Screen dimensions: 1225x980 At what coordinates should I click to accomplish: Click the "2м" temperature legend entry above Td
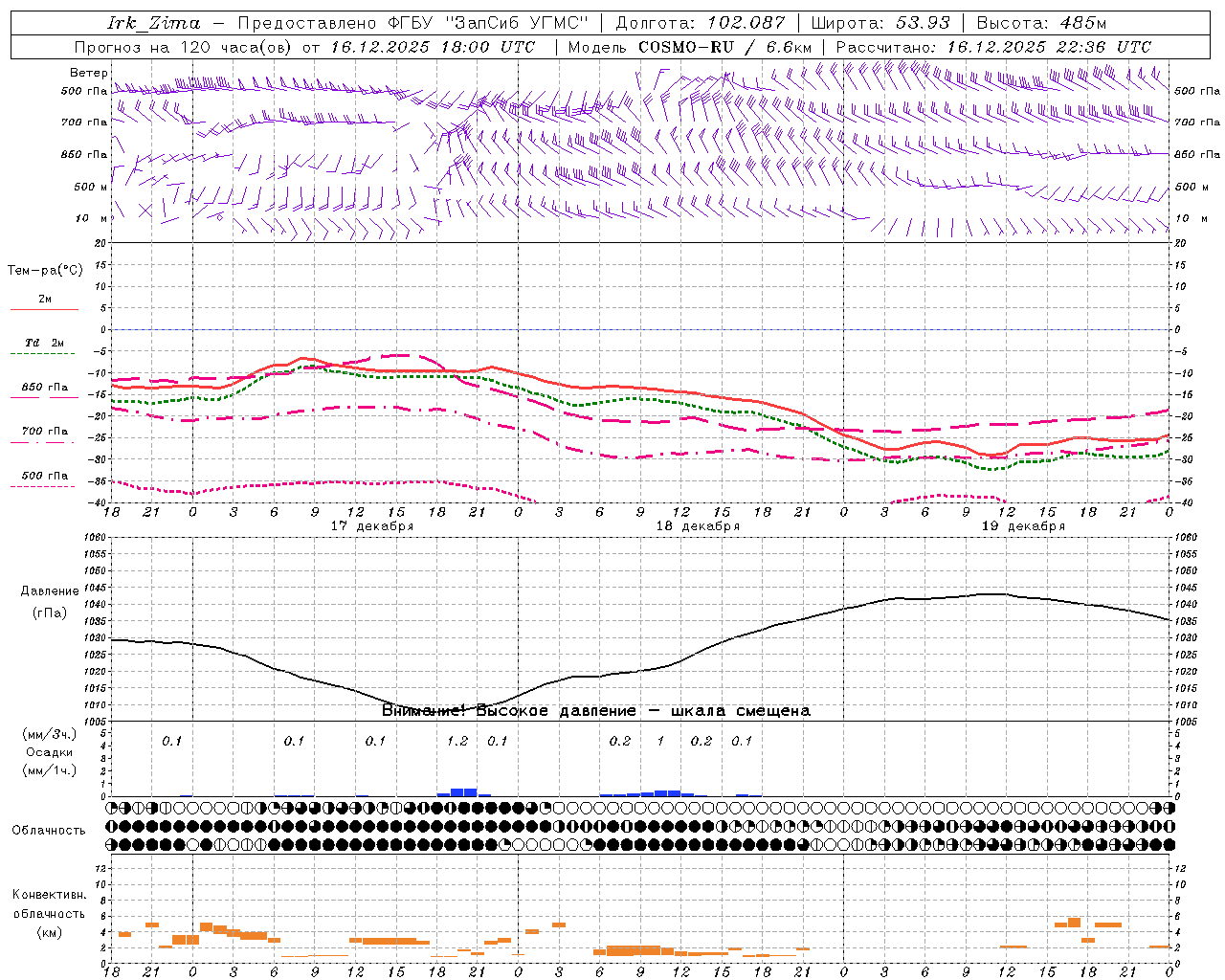click(45, 299)
